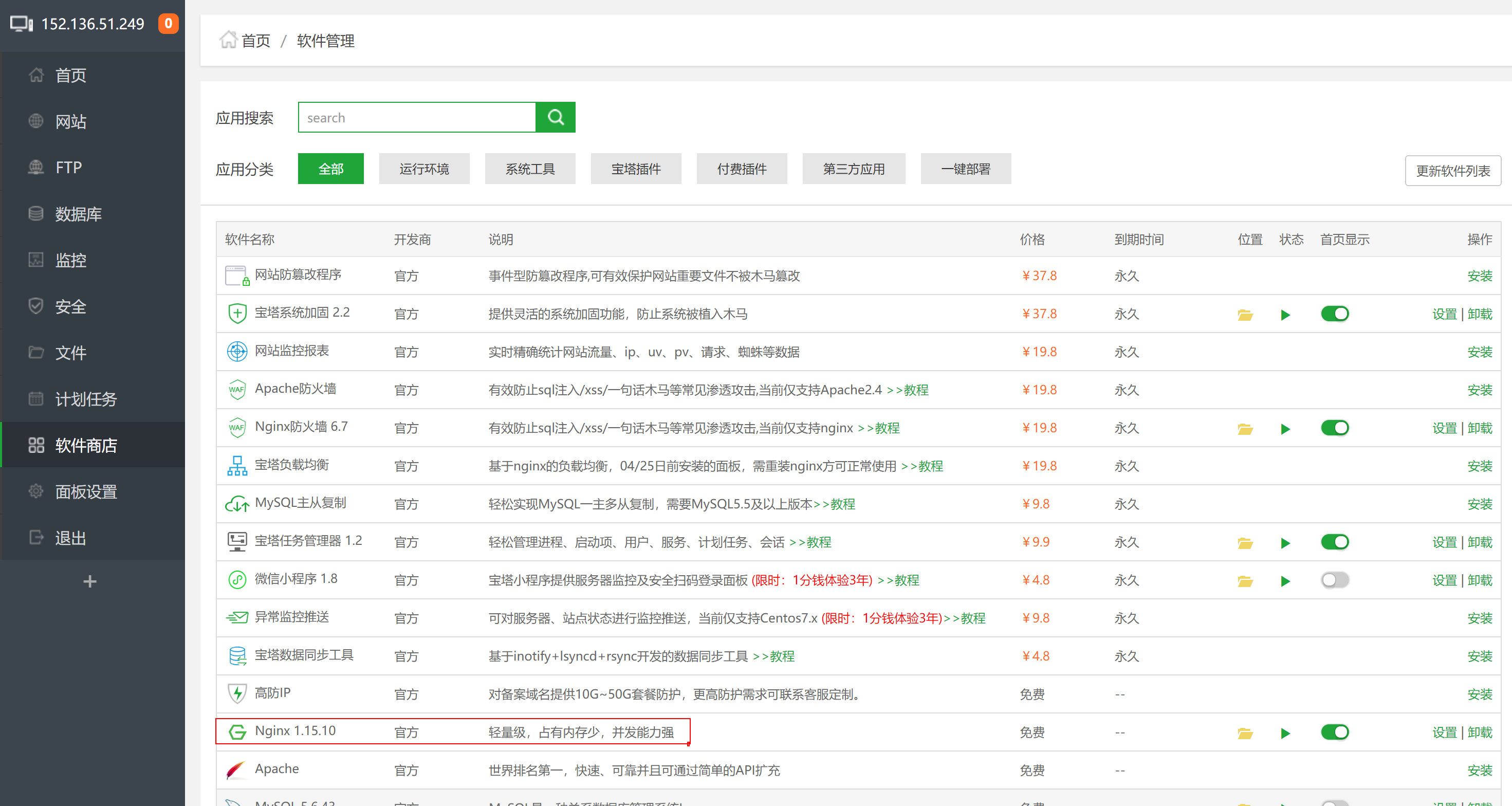Open folder location for 微信小程序 1.8
Viewport: 1512px width, 806px height.
[x=1245, y=580]
